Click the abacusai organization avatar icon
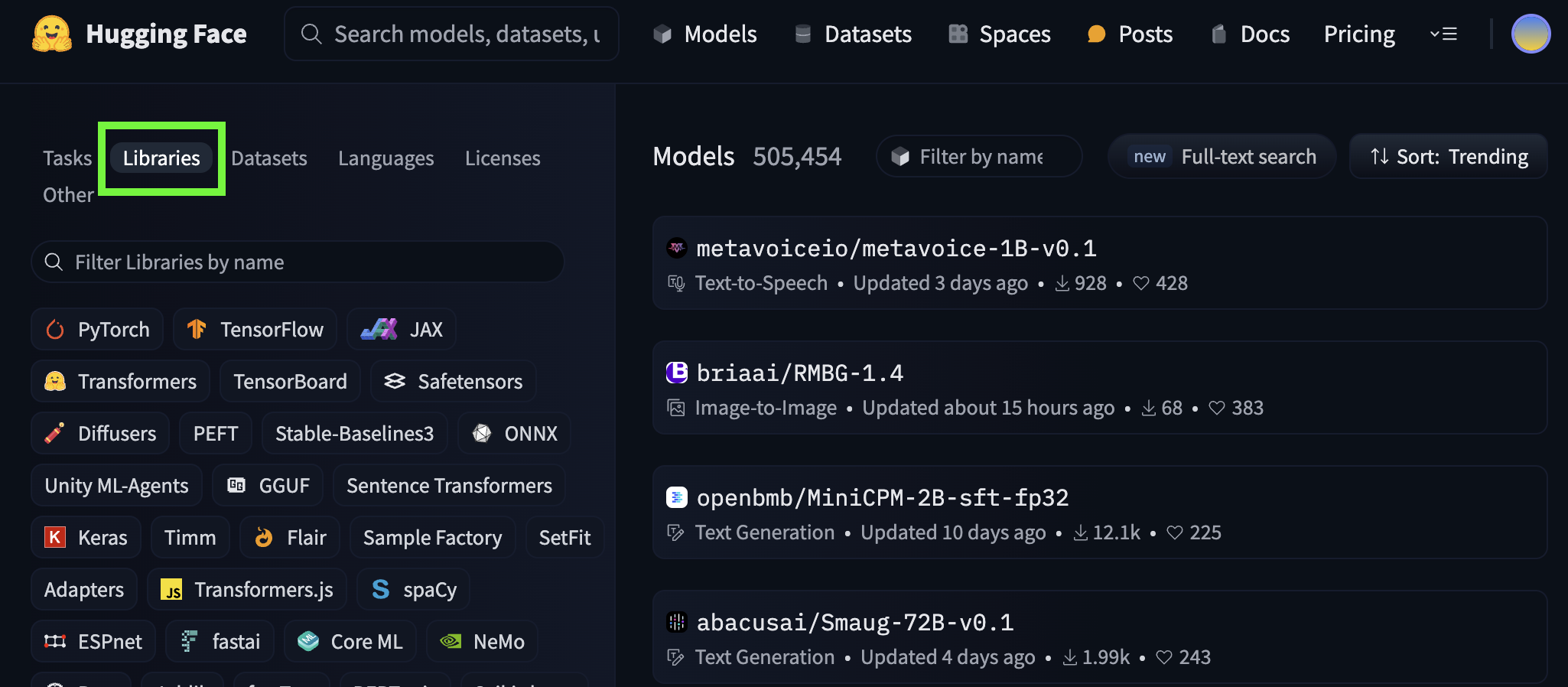Screen dimensions: 1568x687 click(677, 622)
